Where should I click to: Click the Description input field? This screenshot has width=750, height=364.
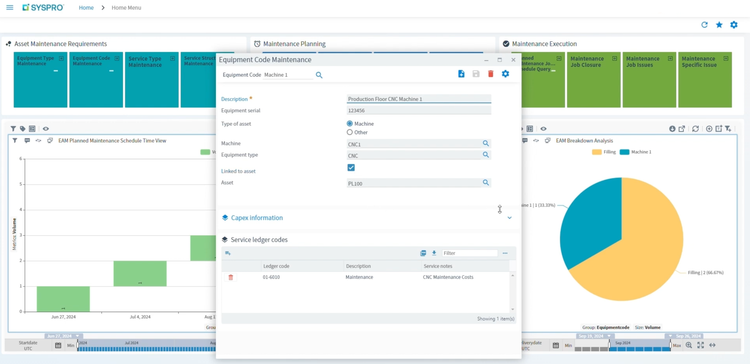tap(419, 99)
